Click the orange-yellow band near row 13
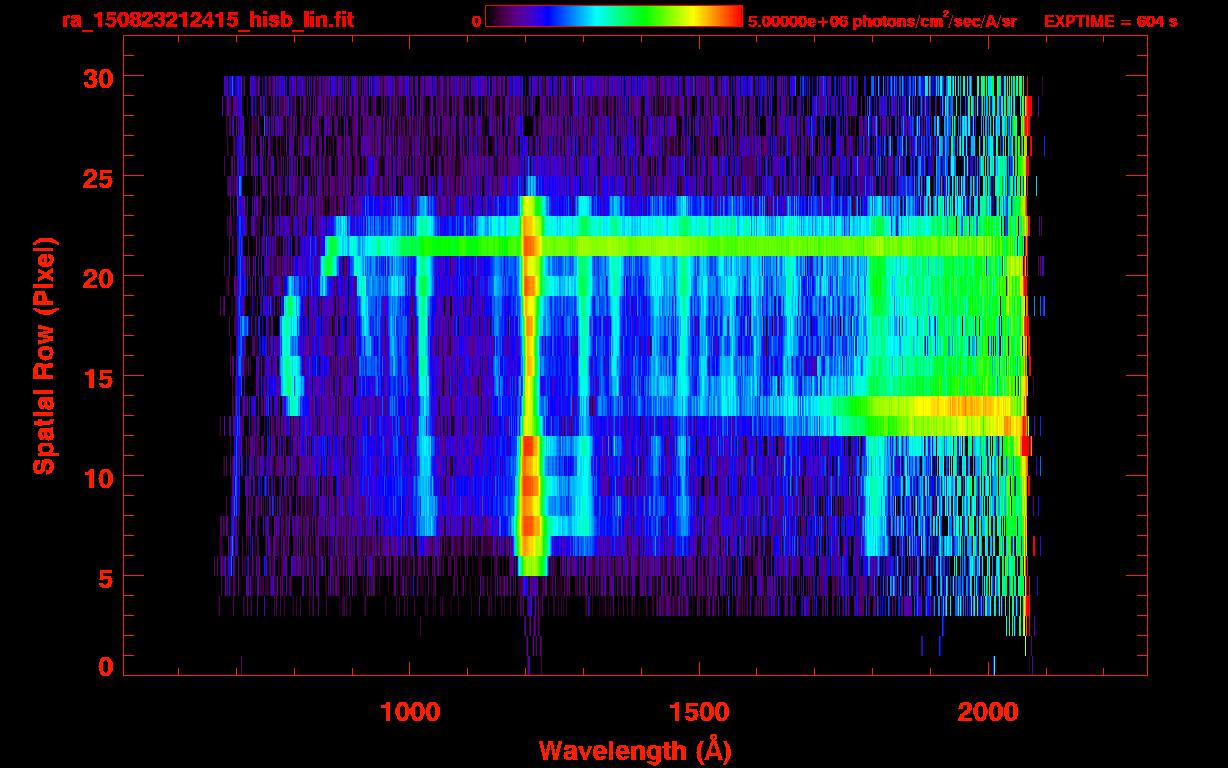This screenshot has width=1228, height=768. coord(960,406)
